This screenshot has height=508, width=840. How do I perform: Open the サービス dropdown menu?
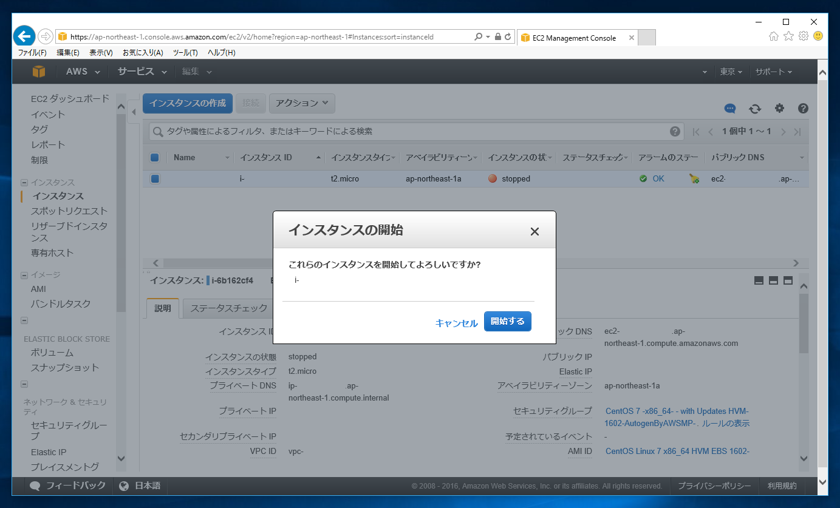[x=142, y=71]
